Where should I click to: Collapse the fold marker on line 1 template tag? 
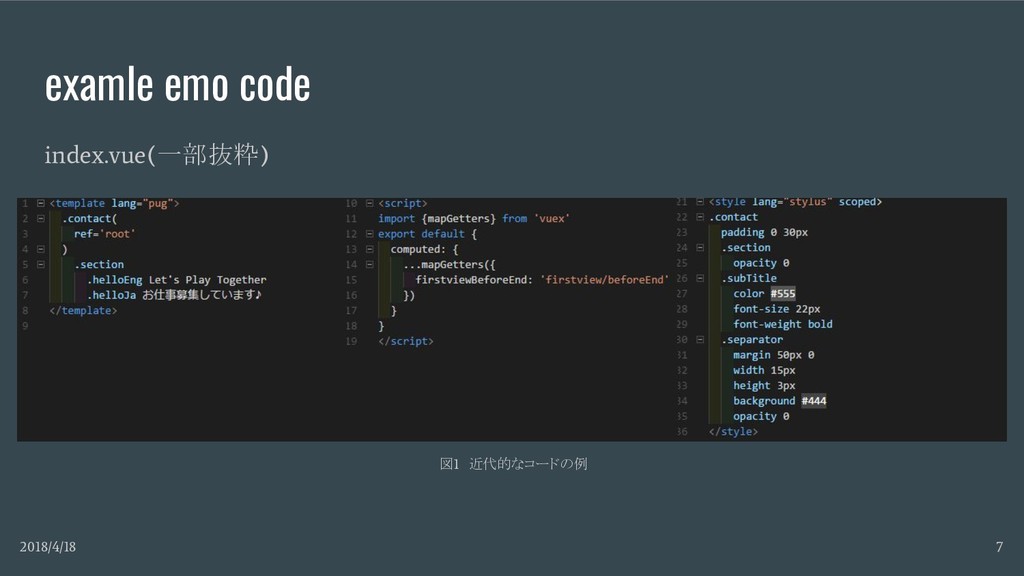(40, 203)
